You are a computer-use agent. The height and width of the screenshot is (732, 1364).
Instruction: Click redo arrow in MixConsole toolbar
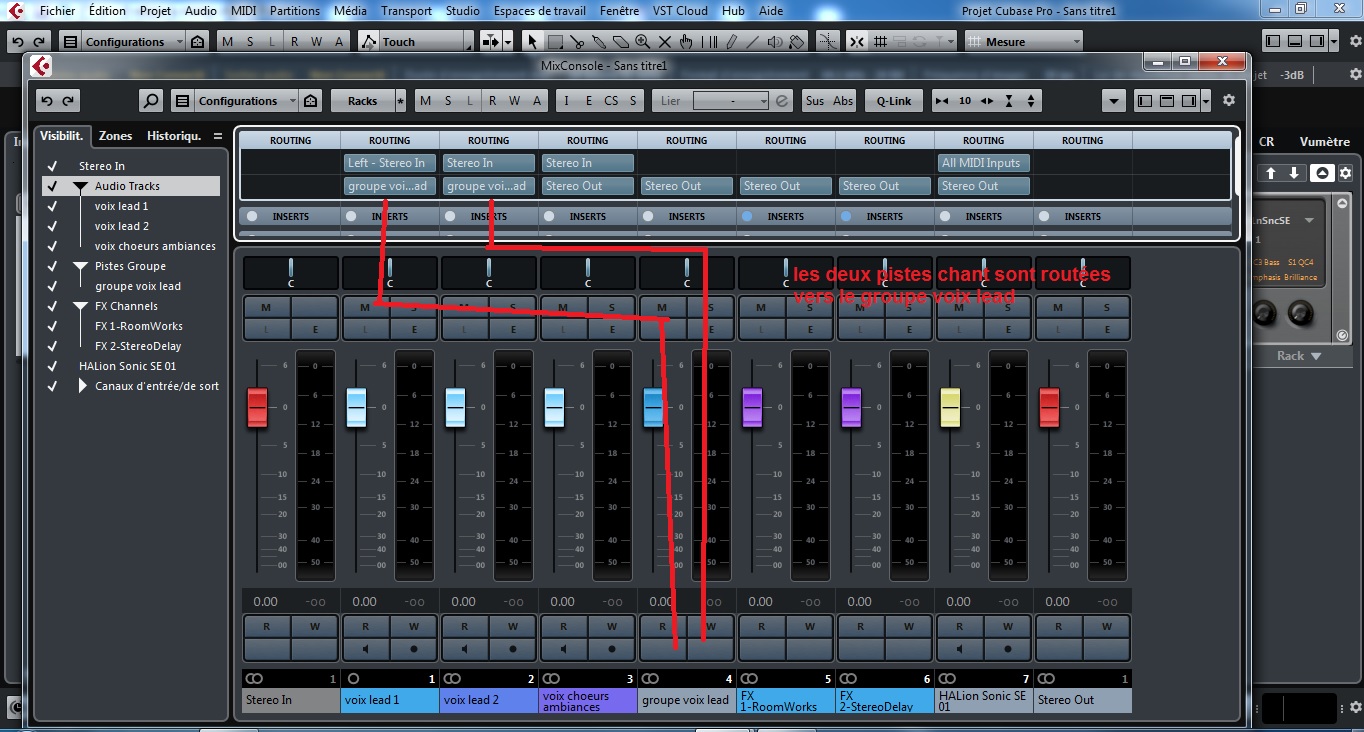70,101
